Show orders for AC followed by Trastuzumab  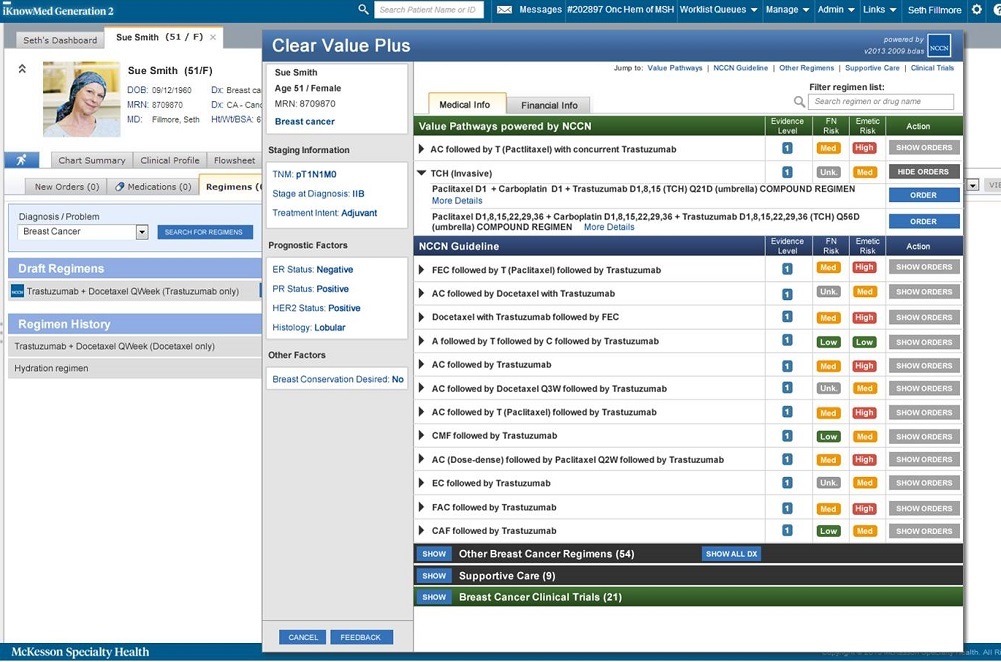(x=924, y=366)
